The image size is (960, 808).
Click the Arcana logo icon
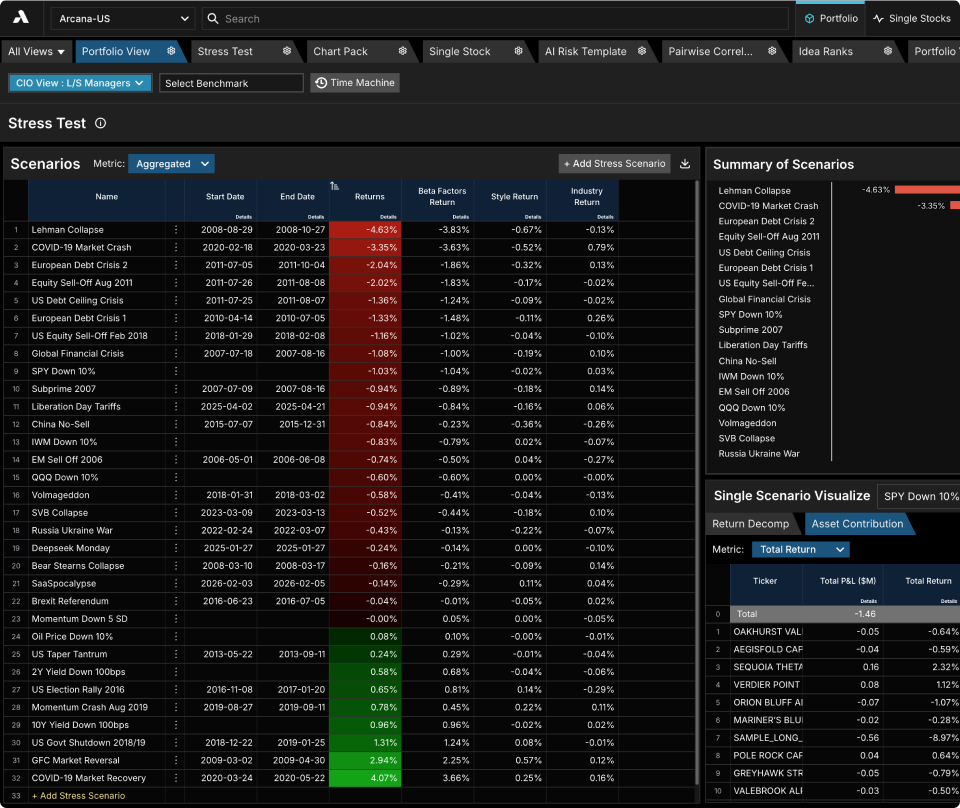pyautogui.click(x=21, y=18)
